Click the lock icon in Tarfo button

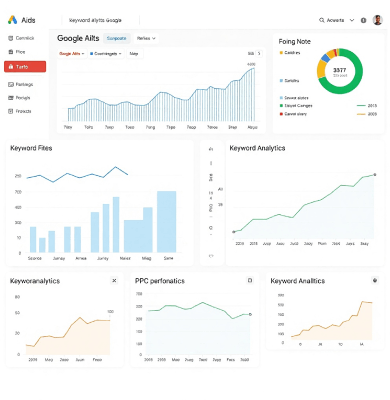11,67
